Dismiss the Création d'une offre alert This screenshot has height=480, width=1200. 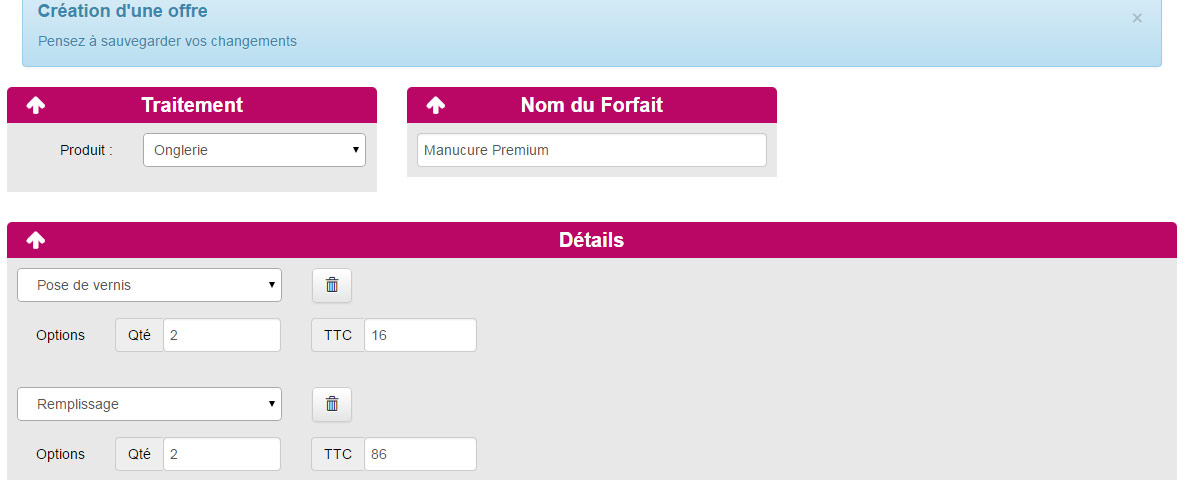(1137, 18)
